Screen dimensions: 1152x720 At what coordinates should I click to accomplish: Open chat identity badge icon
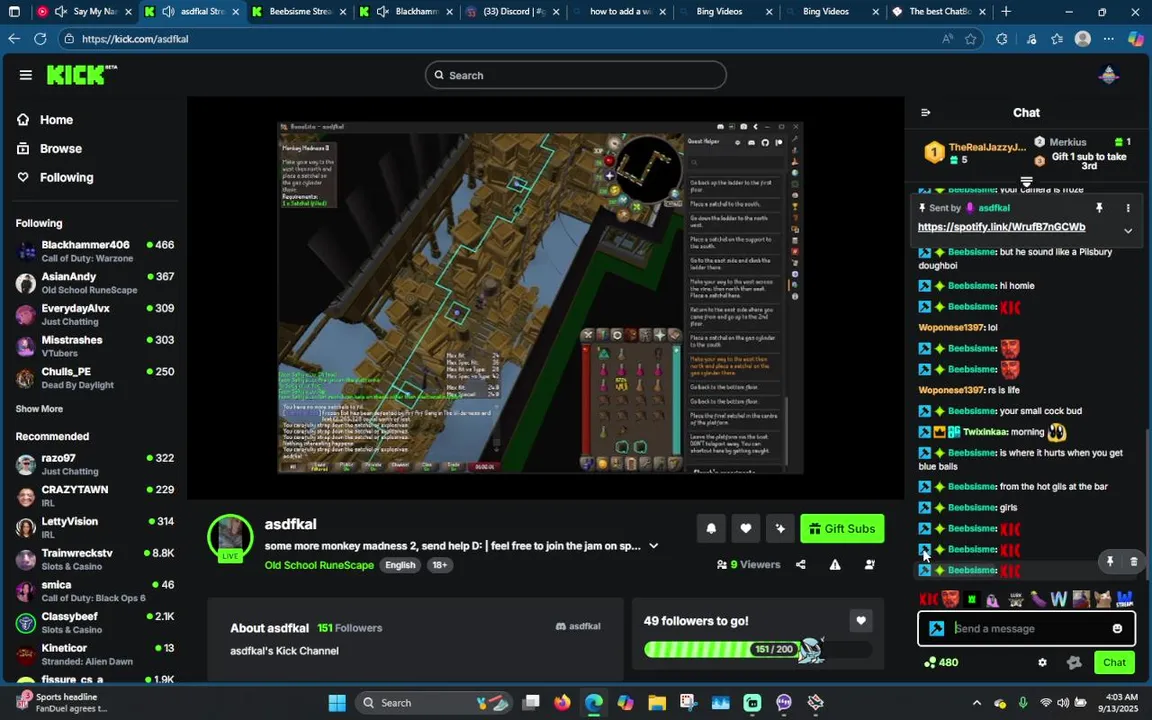pos(1074,662)
